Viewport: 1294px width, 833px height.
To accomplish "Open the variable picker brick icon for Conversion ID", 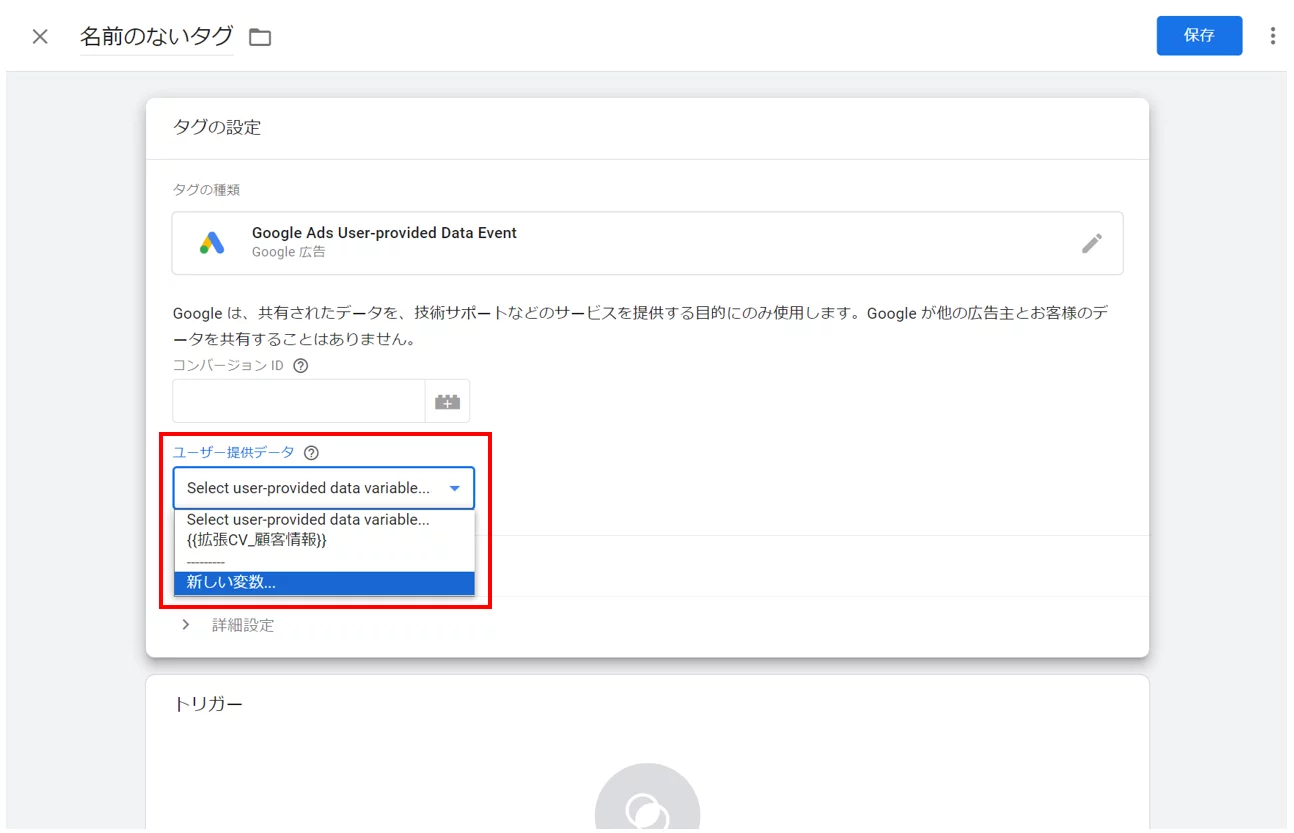I will point(447,400).
